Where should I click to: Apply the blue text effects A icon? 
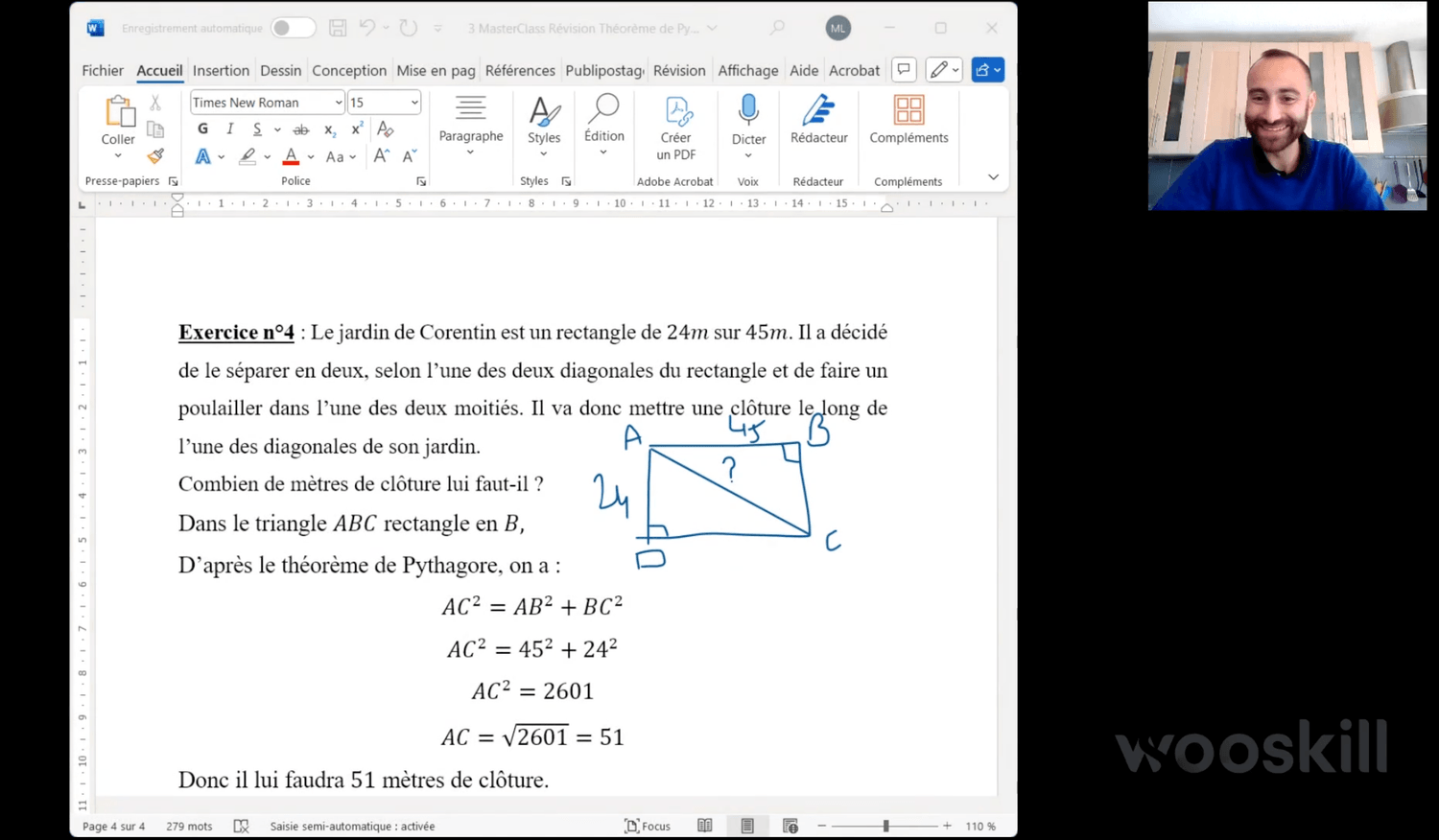(202, 156)
